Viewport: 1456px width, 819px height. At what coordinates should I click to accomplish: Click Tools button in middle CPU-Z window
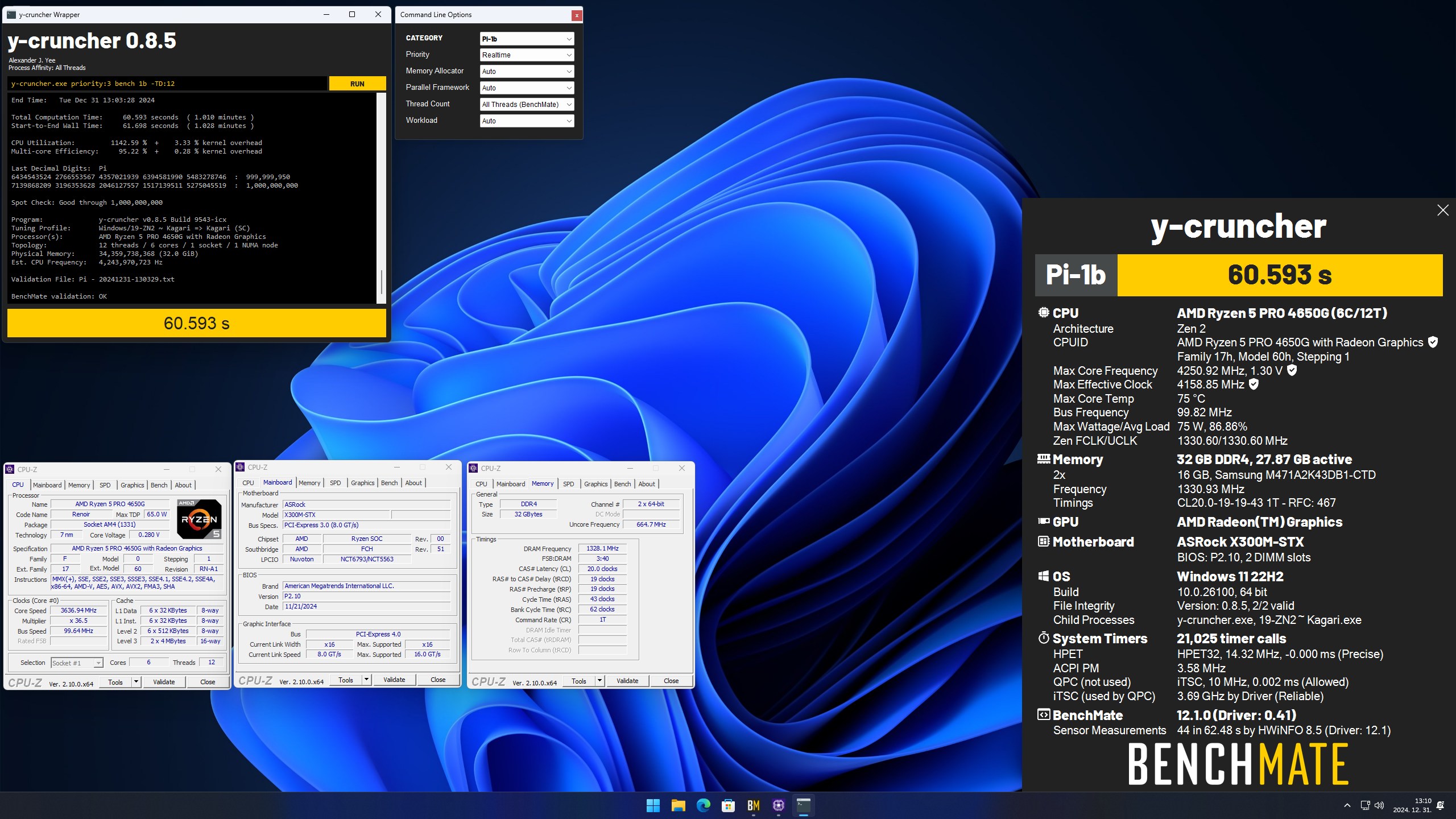[346, 680]
